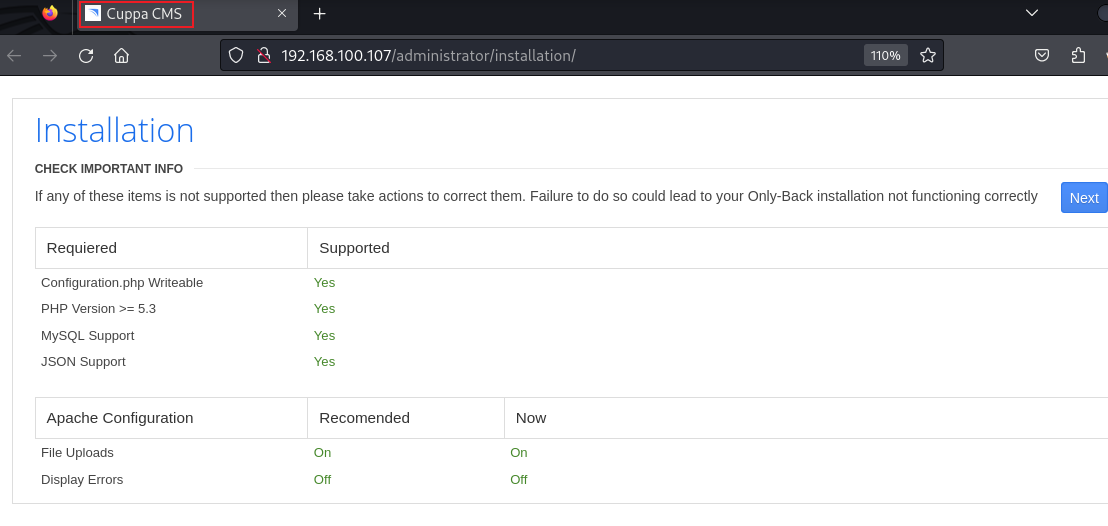1108x526 pixels.
Task: Expand the list all tabs dropdown
Action: [1032, 13]
